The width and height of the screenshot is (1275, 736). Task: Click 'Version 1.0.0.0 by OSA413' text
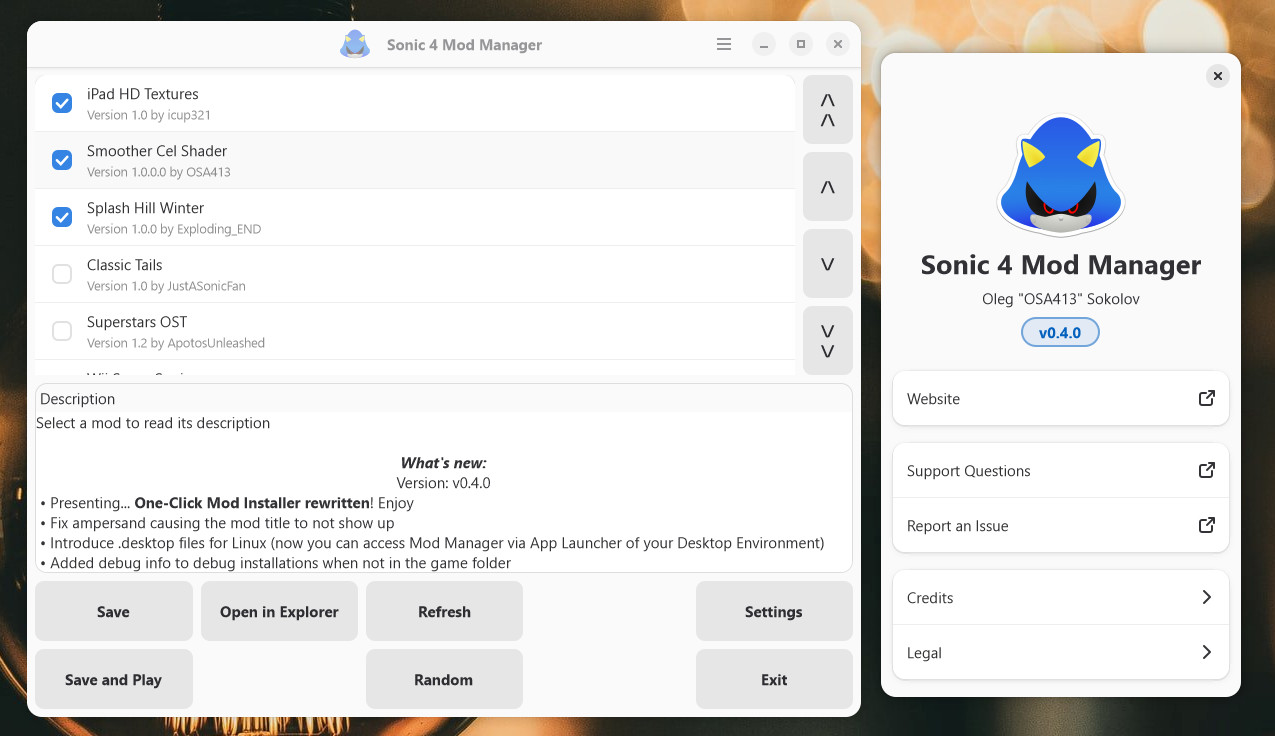(159, 172)
